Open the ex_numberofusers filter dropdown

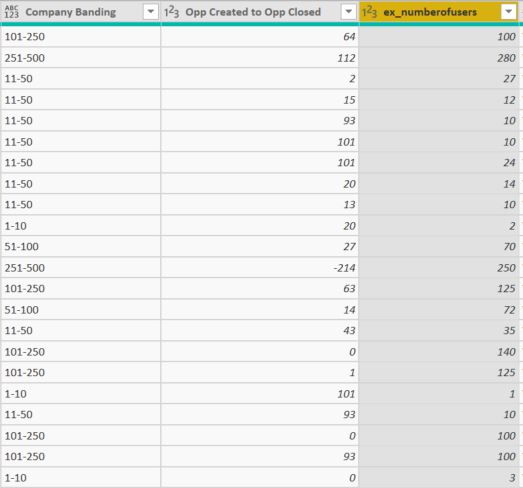tap(509, 12)
